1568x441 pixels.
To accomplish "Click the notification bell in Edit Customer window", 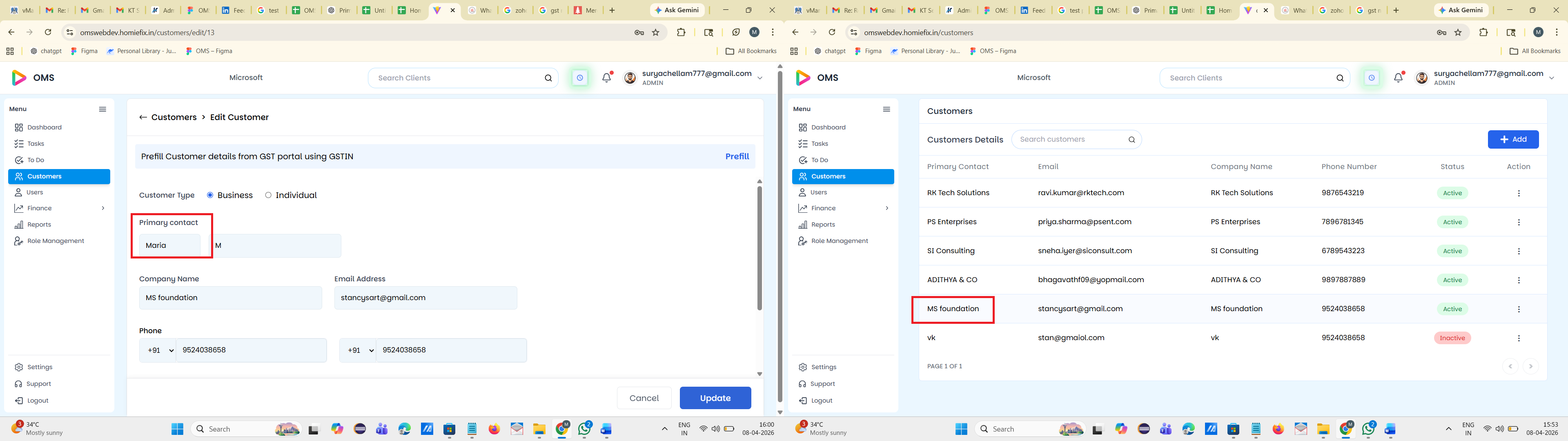I will click(606, 78).
